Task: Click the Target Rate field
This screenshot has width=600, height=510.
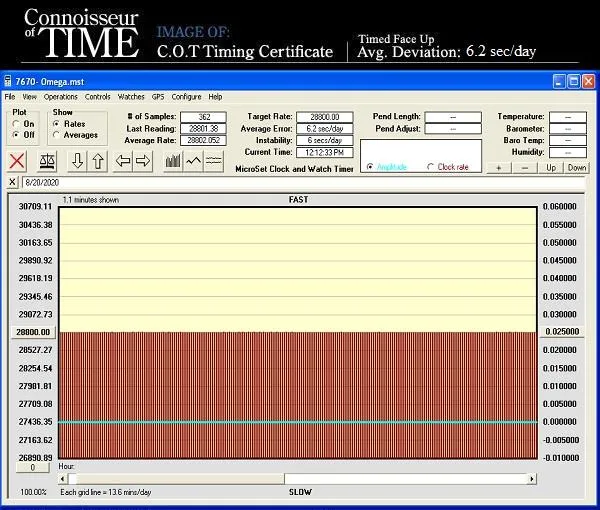Action: click(x=324, y=117)
